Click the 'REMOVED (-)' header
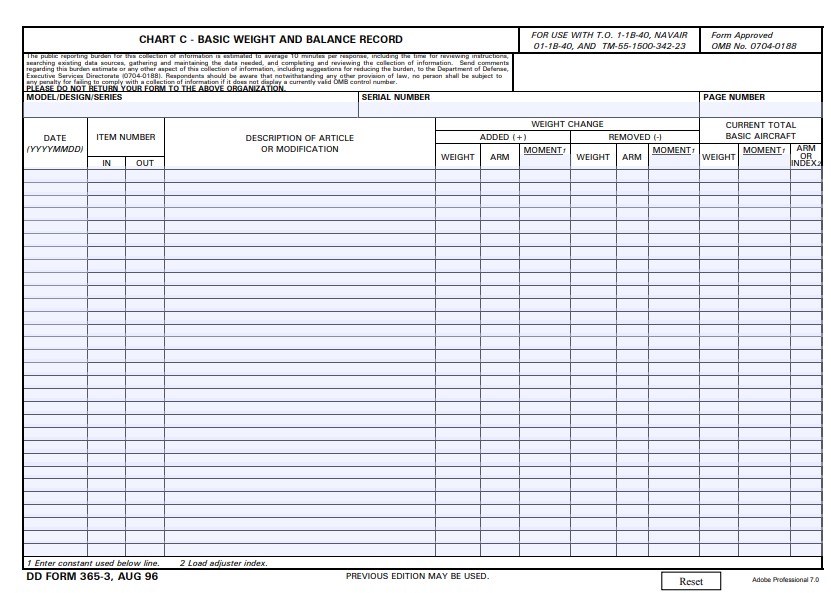 [x=635, y=137]
